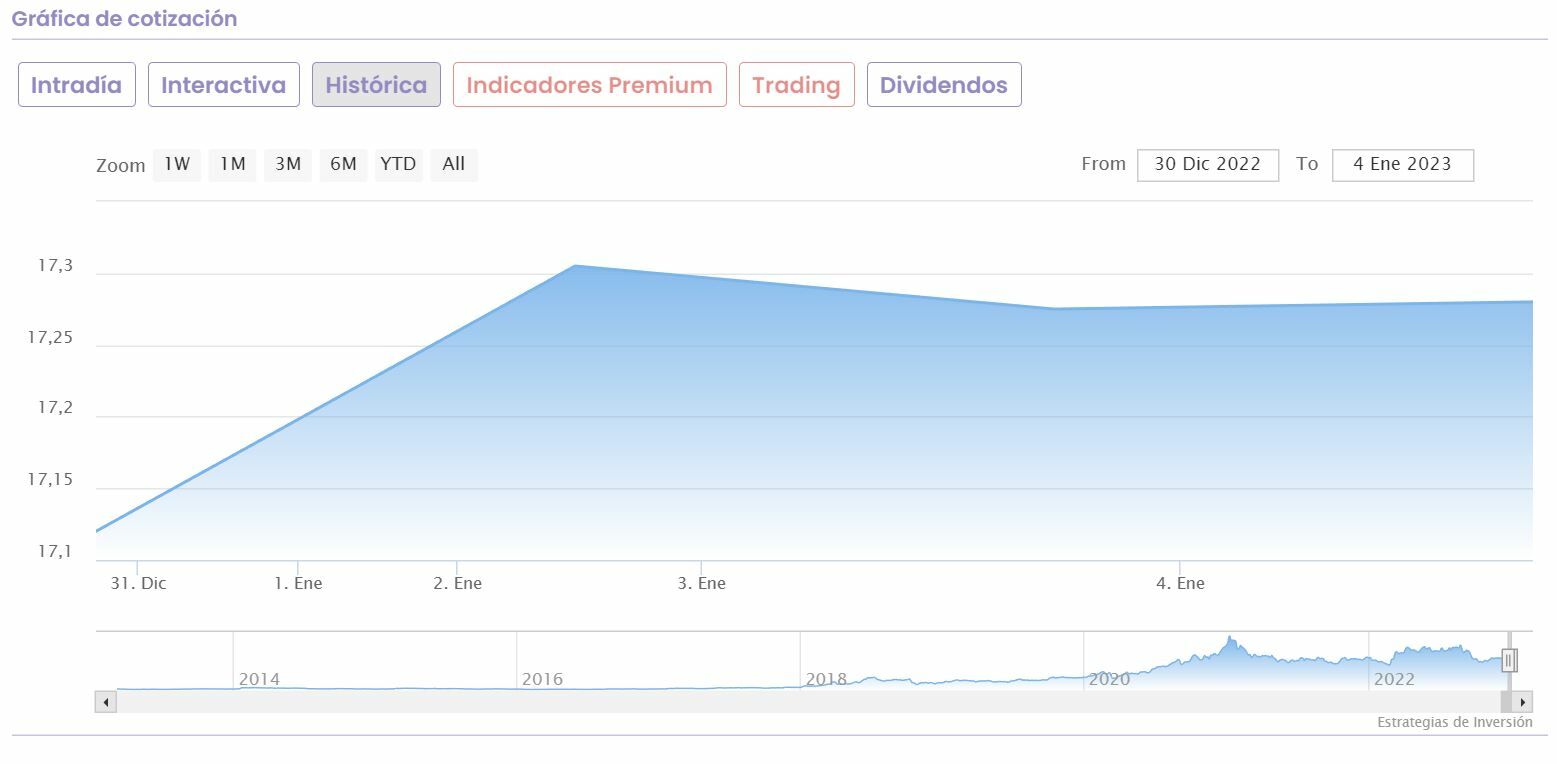Open the Interactiva chart tab

coord(223,85)
